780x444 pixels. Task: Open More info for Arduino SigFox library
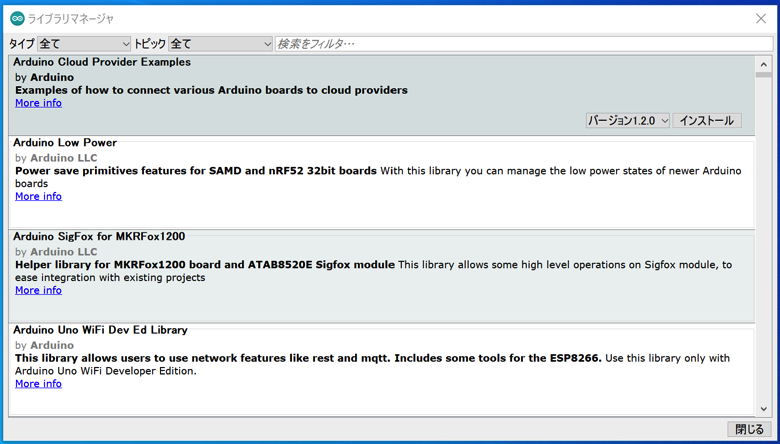pos(38,290)
